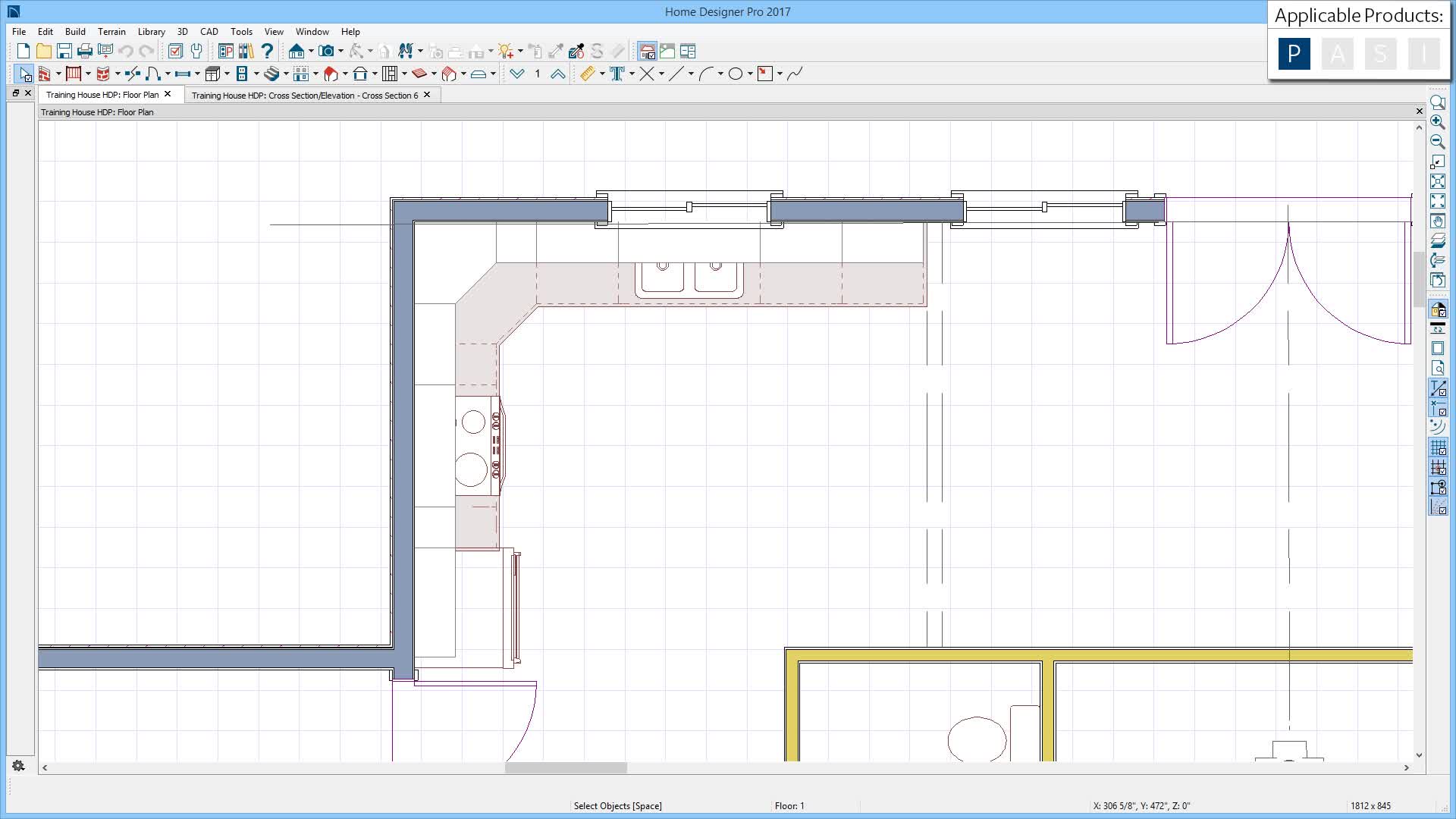Click the Up One Floor chevron

coord(558,74)
